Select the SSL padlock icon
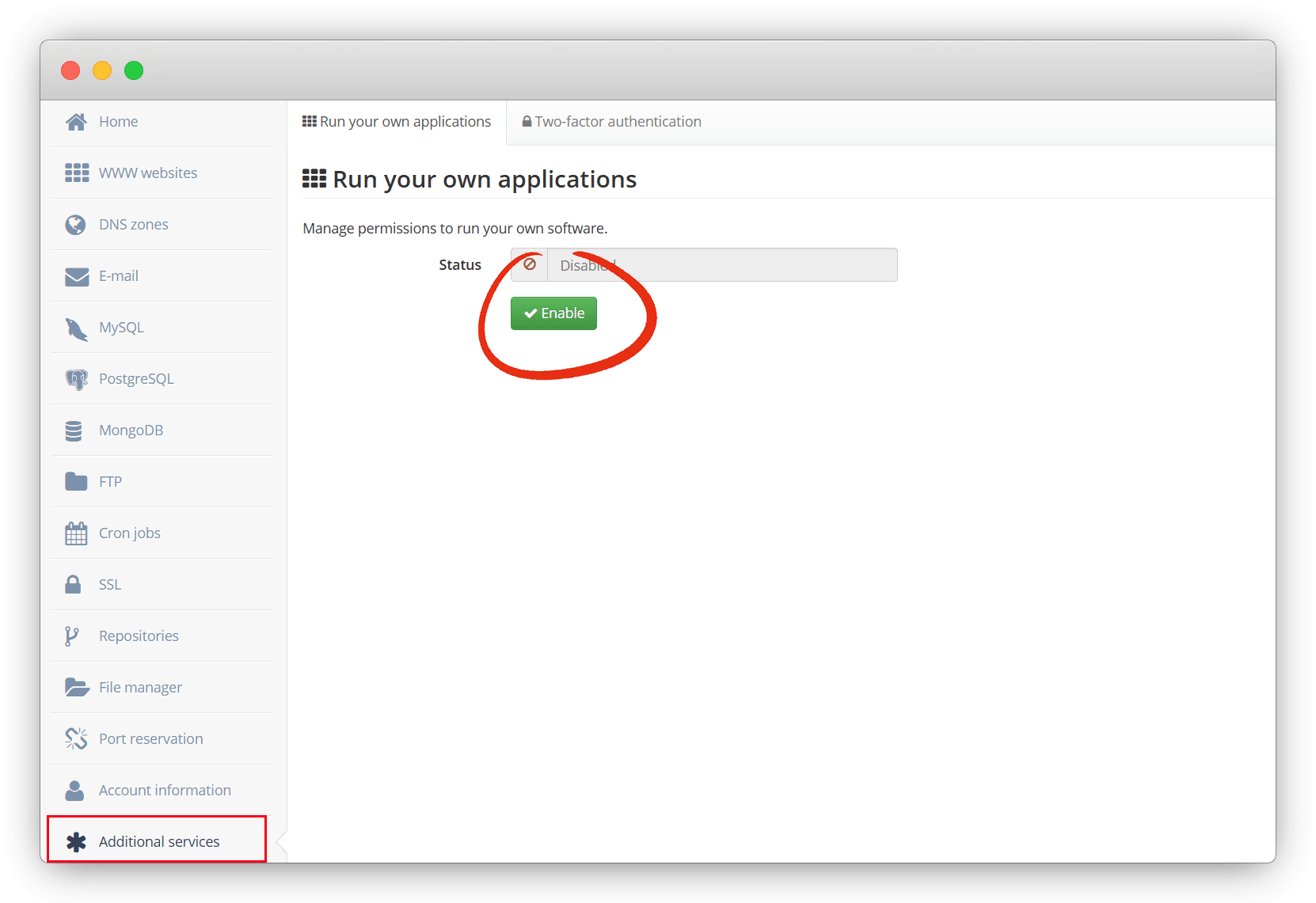This screenshot has height=903, width=1316. (x=73, y=585)
